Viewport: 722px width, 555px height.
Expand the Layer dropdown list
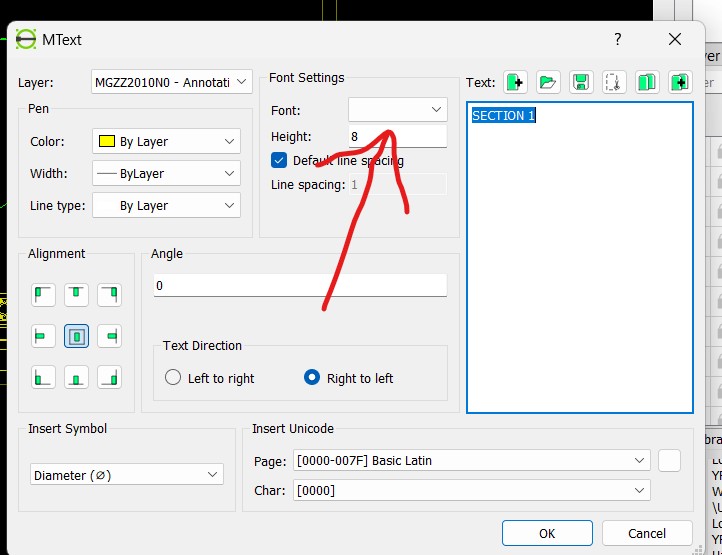(x=171, y=83)
